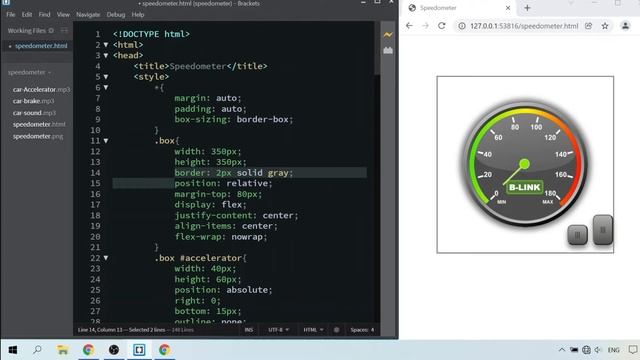Click 'position: relative' on line 15
This screenshot has width=640, height=360.
click(x=223, y=183)
